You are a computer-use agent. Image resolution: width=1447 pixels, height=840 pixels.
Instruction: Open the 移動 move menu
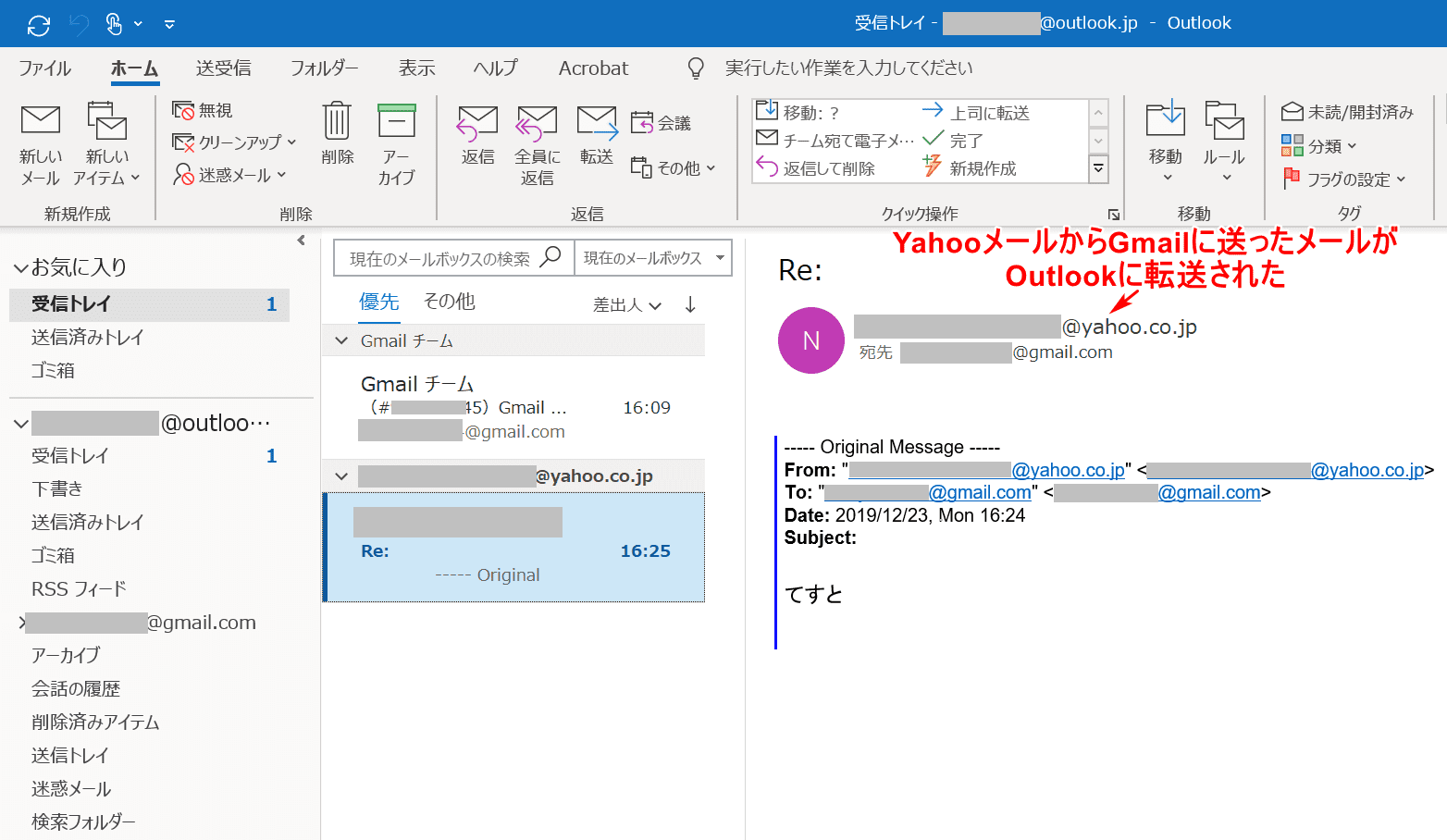click(1166, 142)
